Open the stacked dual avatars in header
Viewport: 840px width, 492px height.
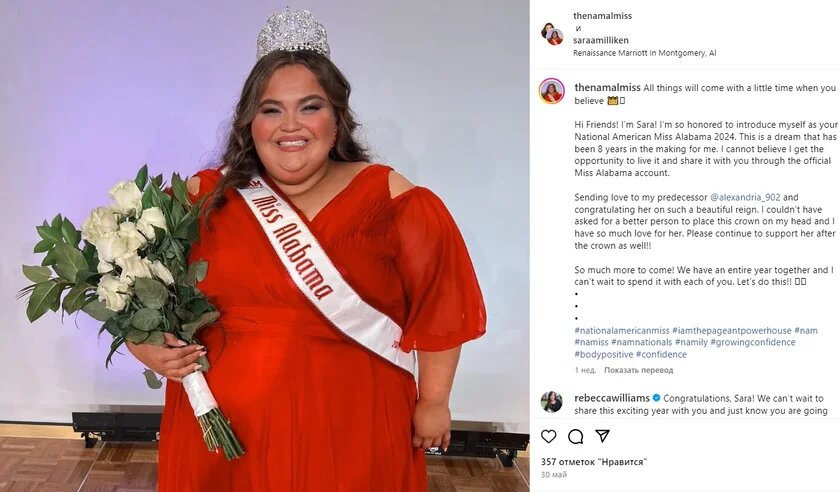[x=552, y=33]
